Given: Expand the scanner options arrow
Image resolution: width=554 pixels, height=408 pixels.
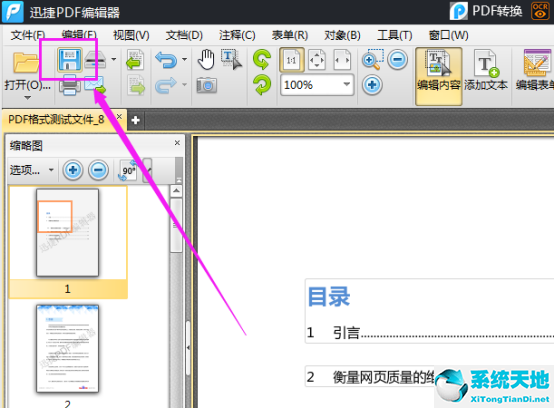Looking at the screenshot, I should (114, 59).
